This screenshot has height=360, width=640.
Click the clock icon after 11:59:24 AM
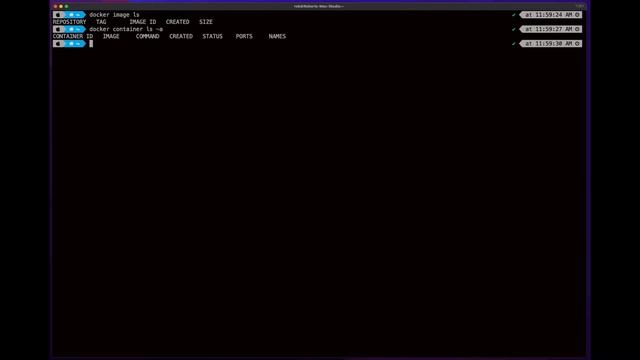(577, 15)
